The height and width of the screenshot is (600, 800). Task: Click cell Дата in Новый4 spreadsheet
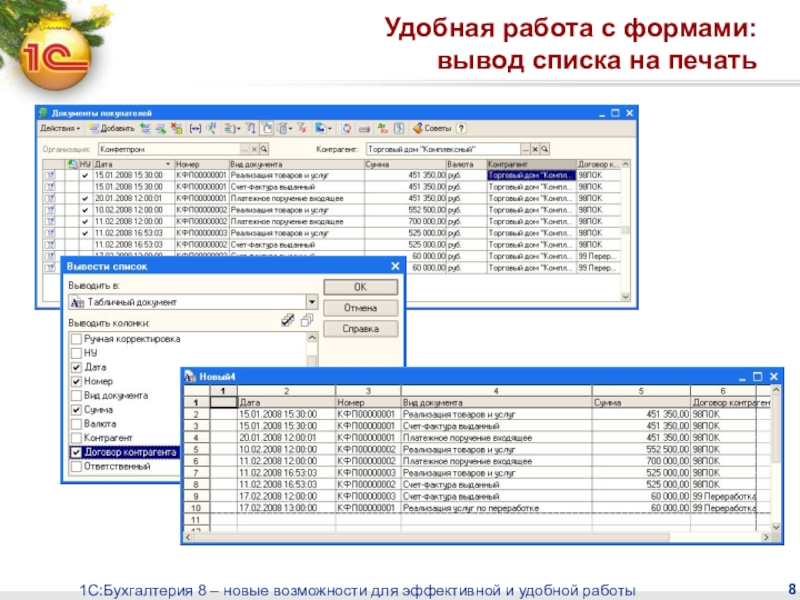286,403
